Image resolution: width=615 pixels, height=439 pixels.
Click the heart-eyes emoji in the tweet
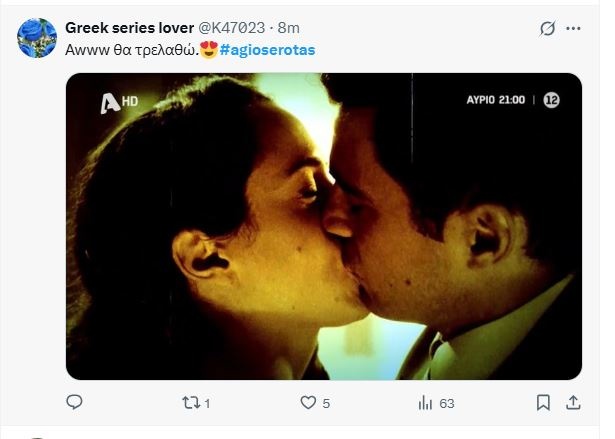coord(209,49)
